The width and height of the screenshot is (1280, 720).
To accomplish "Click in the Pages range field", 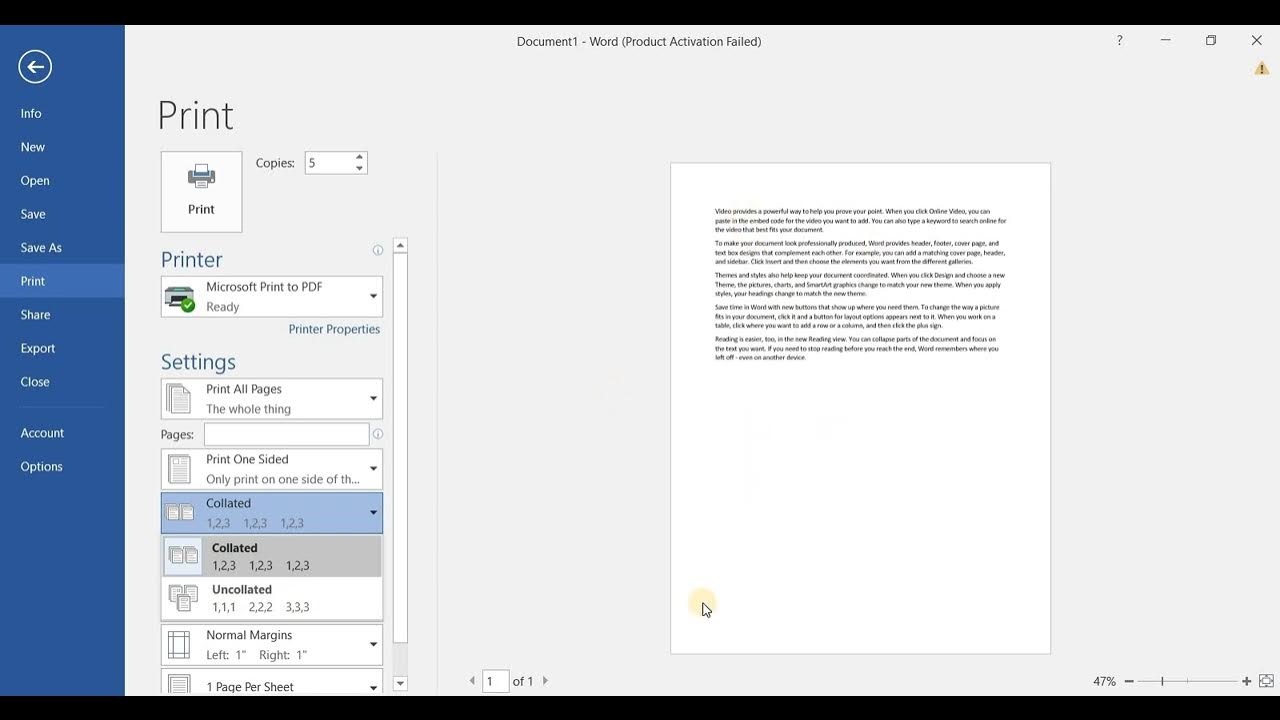I will coord(287,434).
